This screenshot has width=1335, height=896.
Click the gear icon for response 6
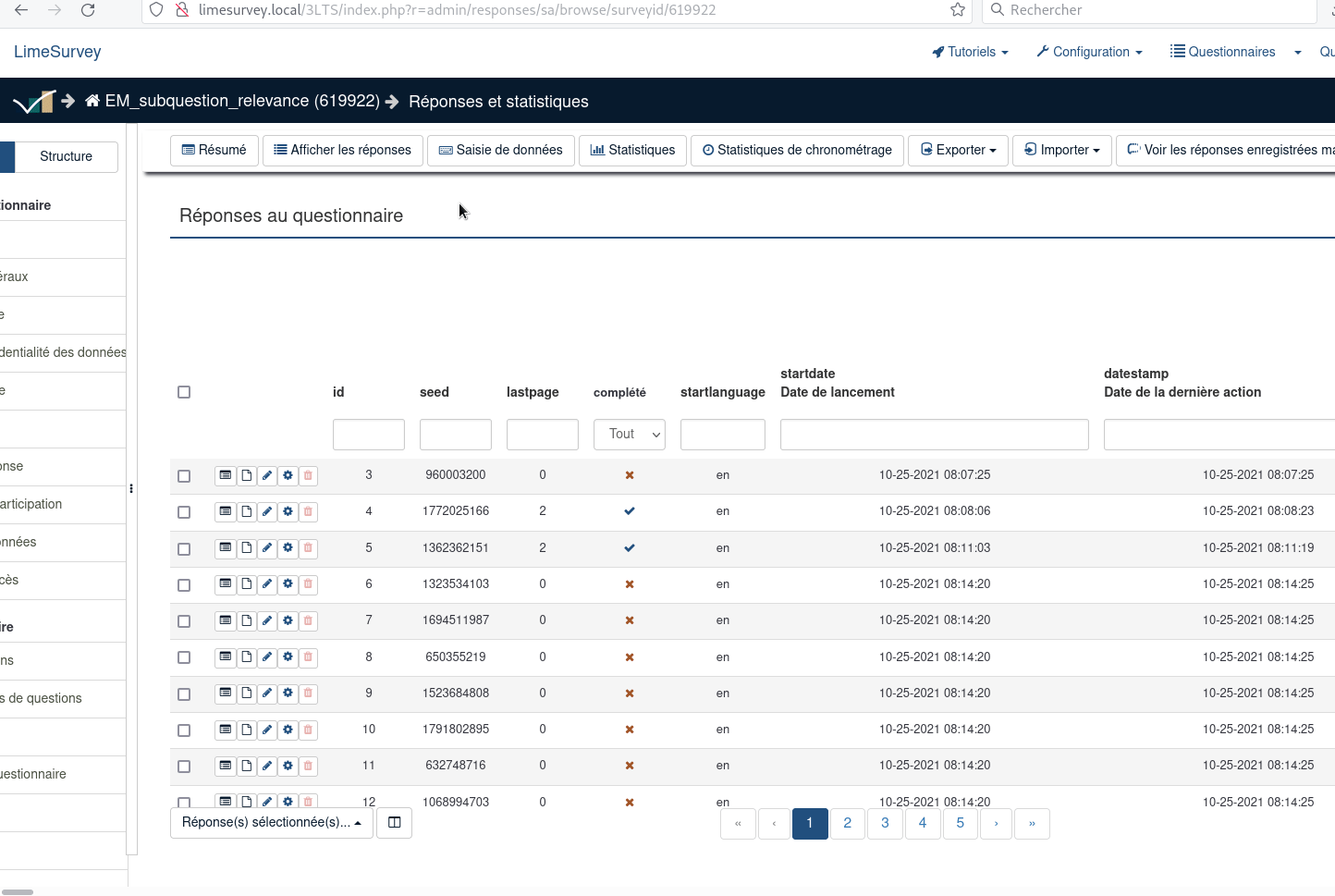(x=288, y=584)
